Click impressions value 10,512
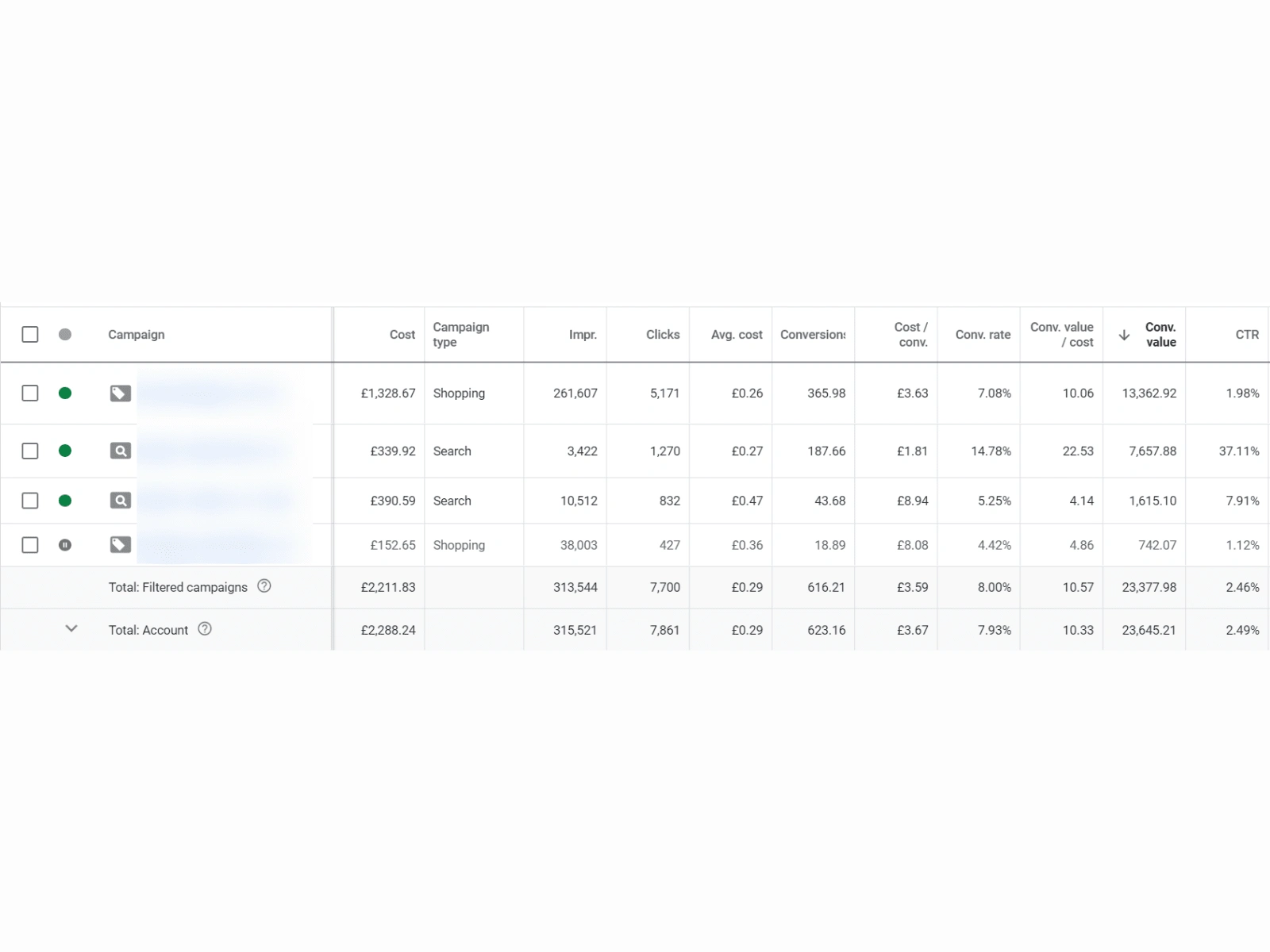The height and width of the screenshot is (952, 1270). (579, 501)
